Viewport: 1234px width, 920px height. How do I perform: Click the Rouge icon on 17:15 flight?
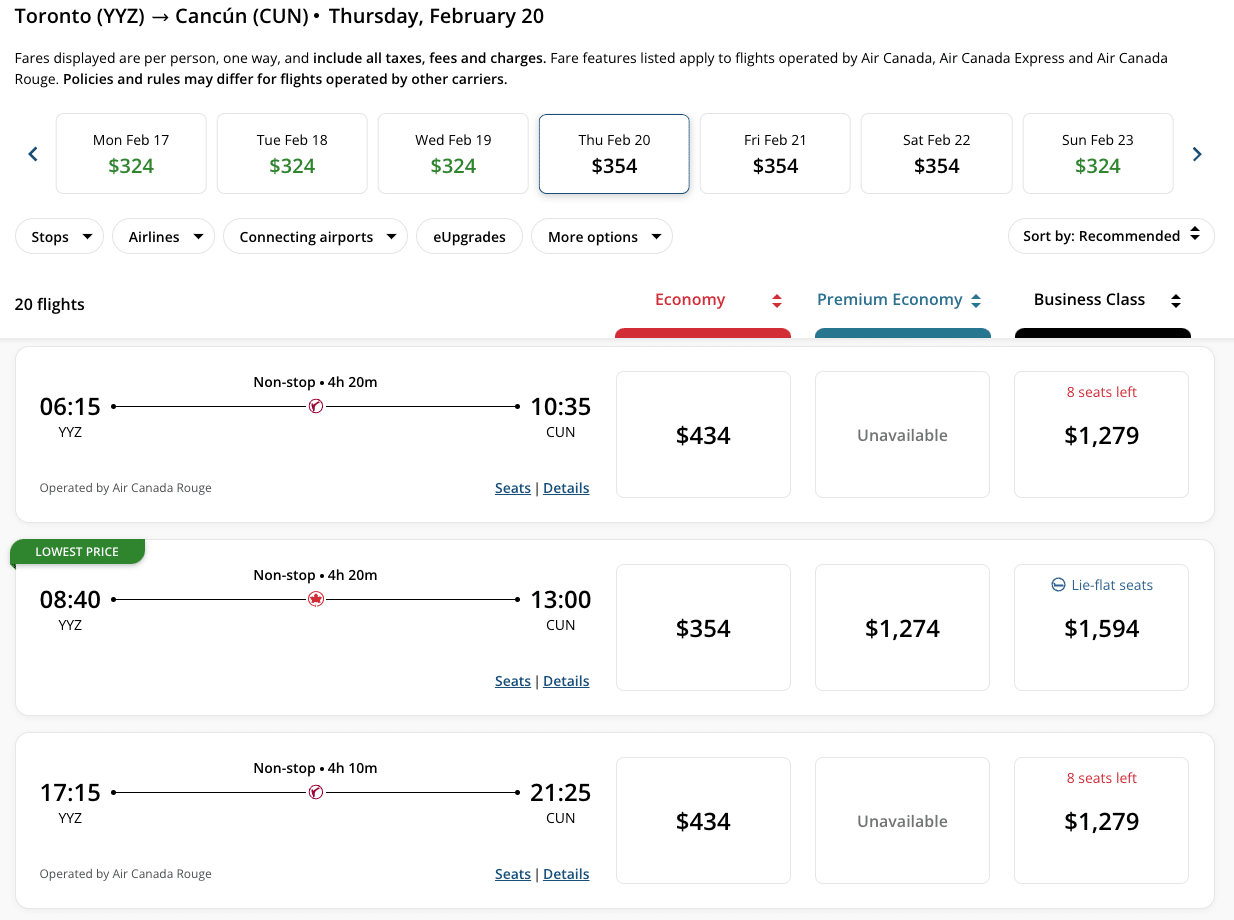coord(316,792)
